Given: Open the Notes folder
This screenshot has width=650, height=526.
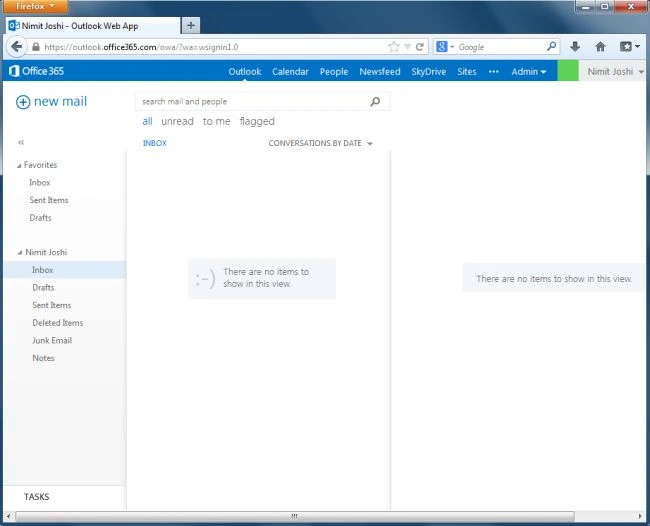Looking at the screenshot, I should 44,358.
